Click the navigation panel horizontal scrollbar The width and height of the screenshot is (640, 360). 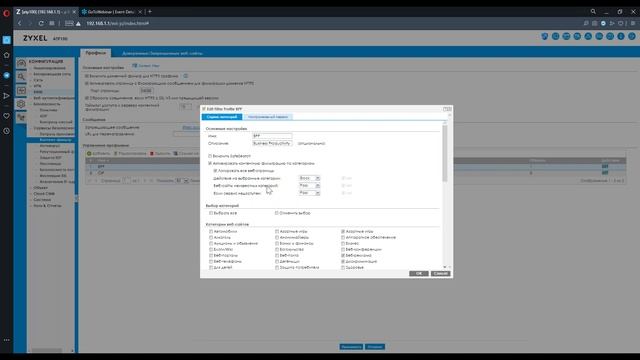pos(47,350)
